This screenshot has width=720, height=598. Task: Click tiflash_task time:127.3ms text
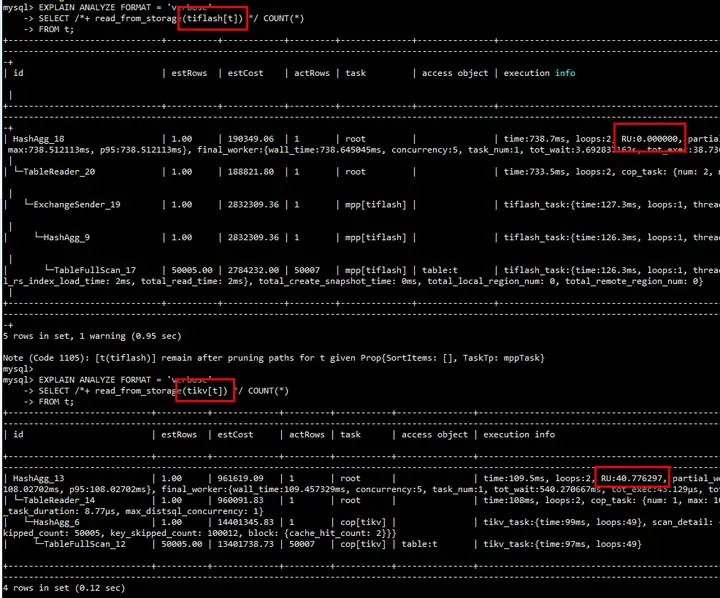click(x=571, y=204)
